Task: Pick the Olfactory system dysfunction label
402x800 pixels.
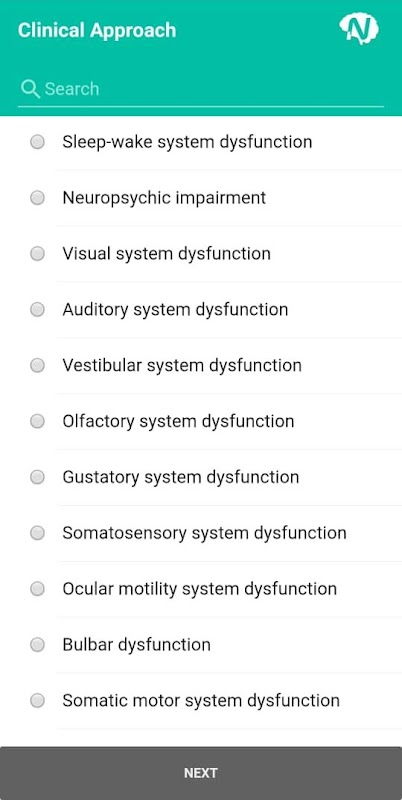Action: 178,421
